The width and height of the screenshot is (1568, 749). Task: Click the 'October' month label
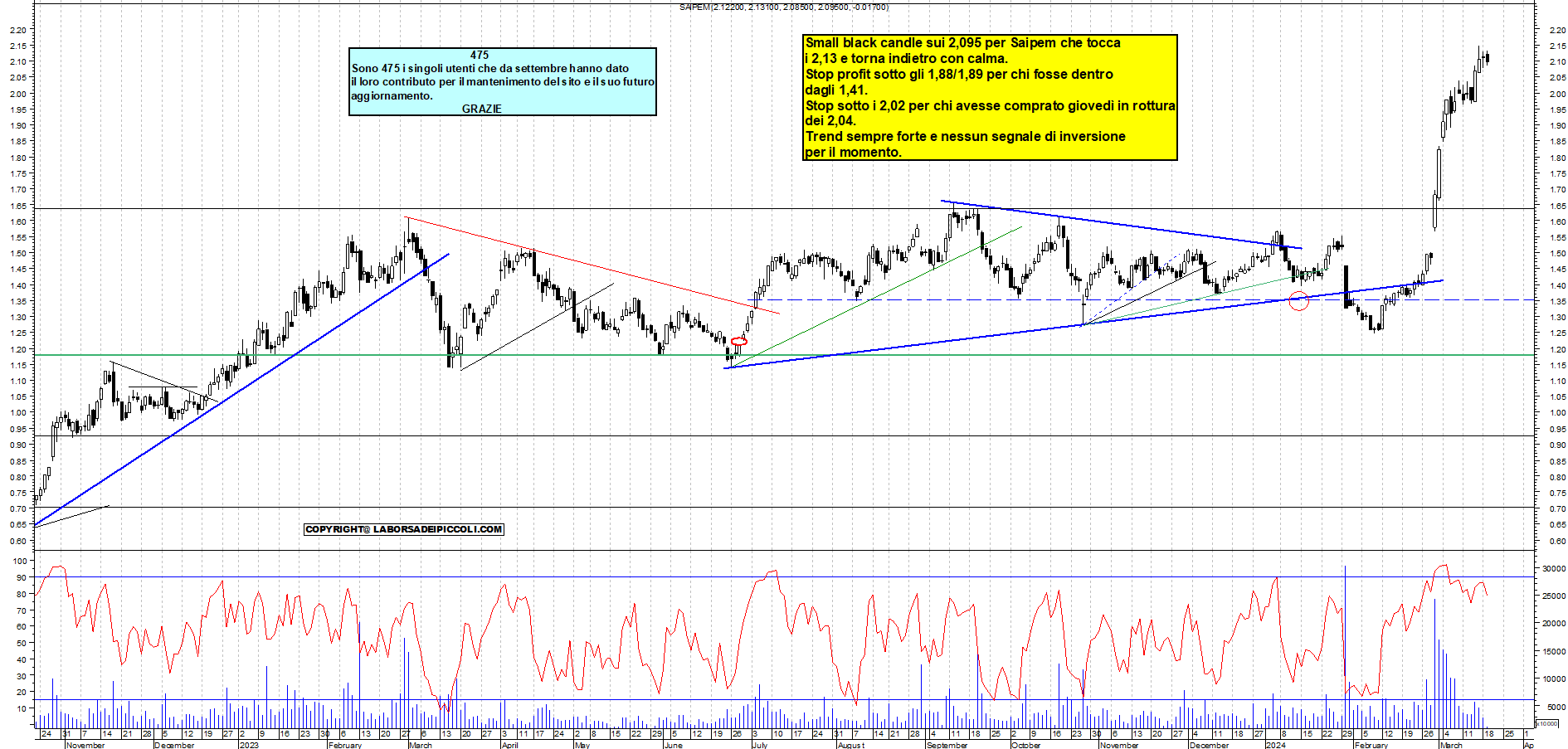1025,745
